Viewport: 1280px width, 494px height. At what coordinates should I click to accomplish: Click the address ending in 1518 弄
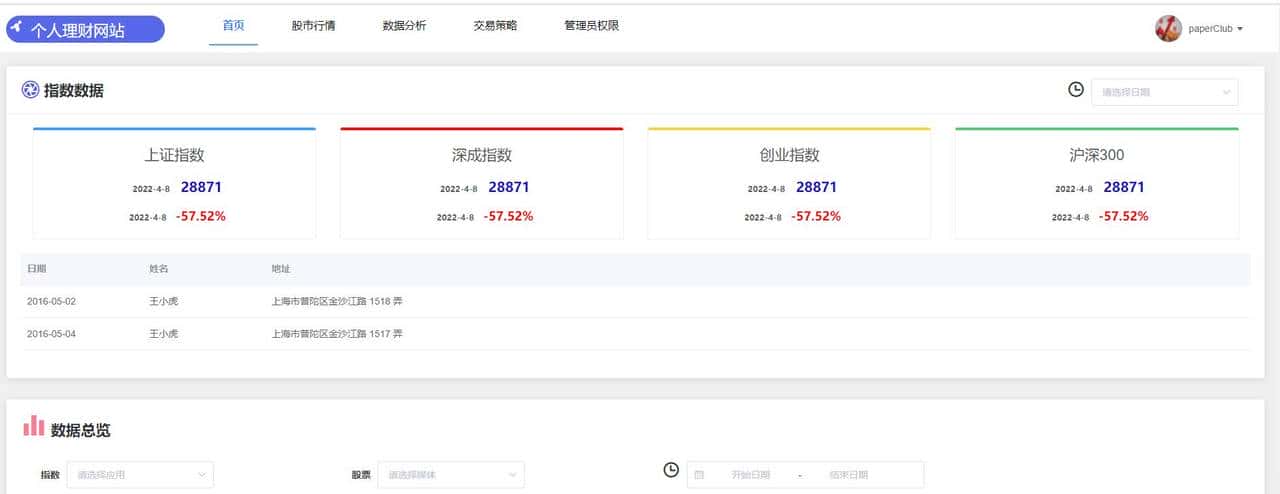(x=337, y=301)
